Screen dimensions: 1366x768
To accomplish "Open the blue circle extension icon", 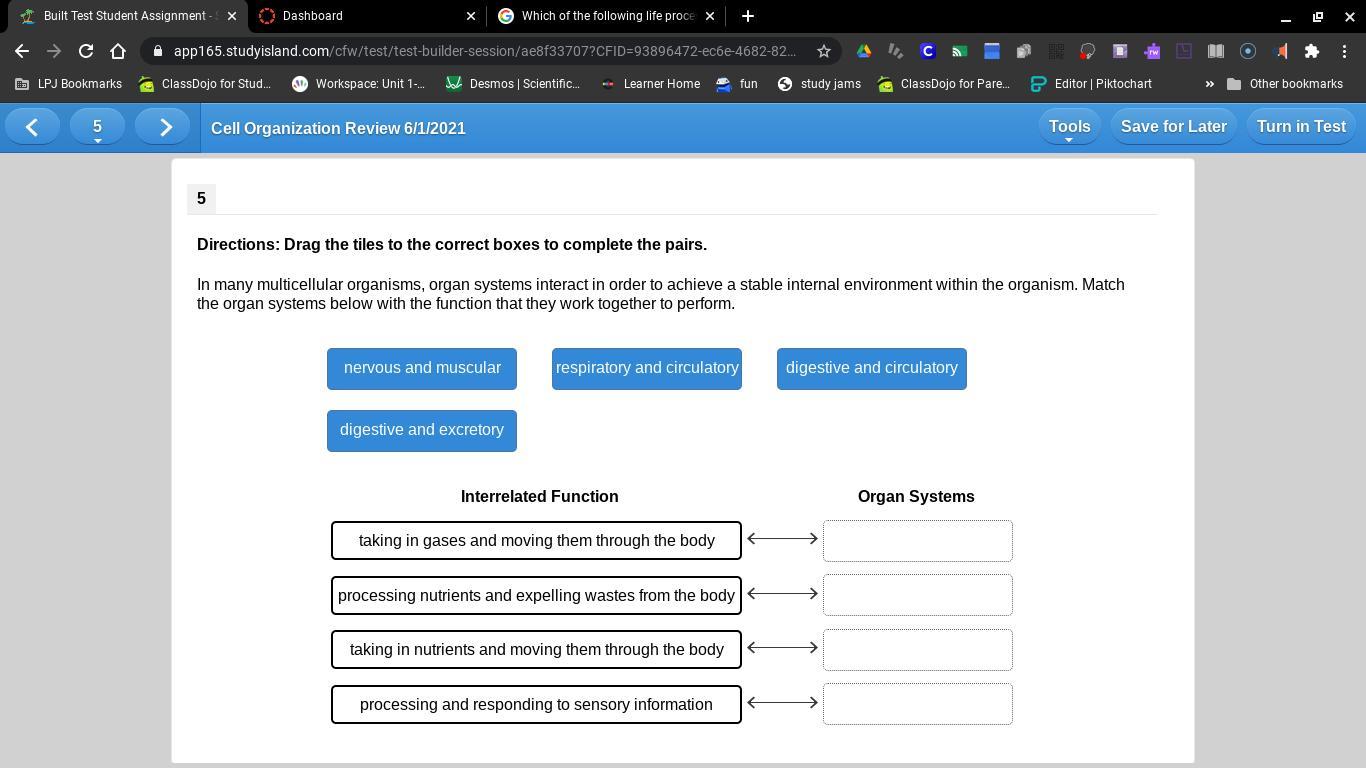I will (1248, 51).
